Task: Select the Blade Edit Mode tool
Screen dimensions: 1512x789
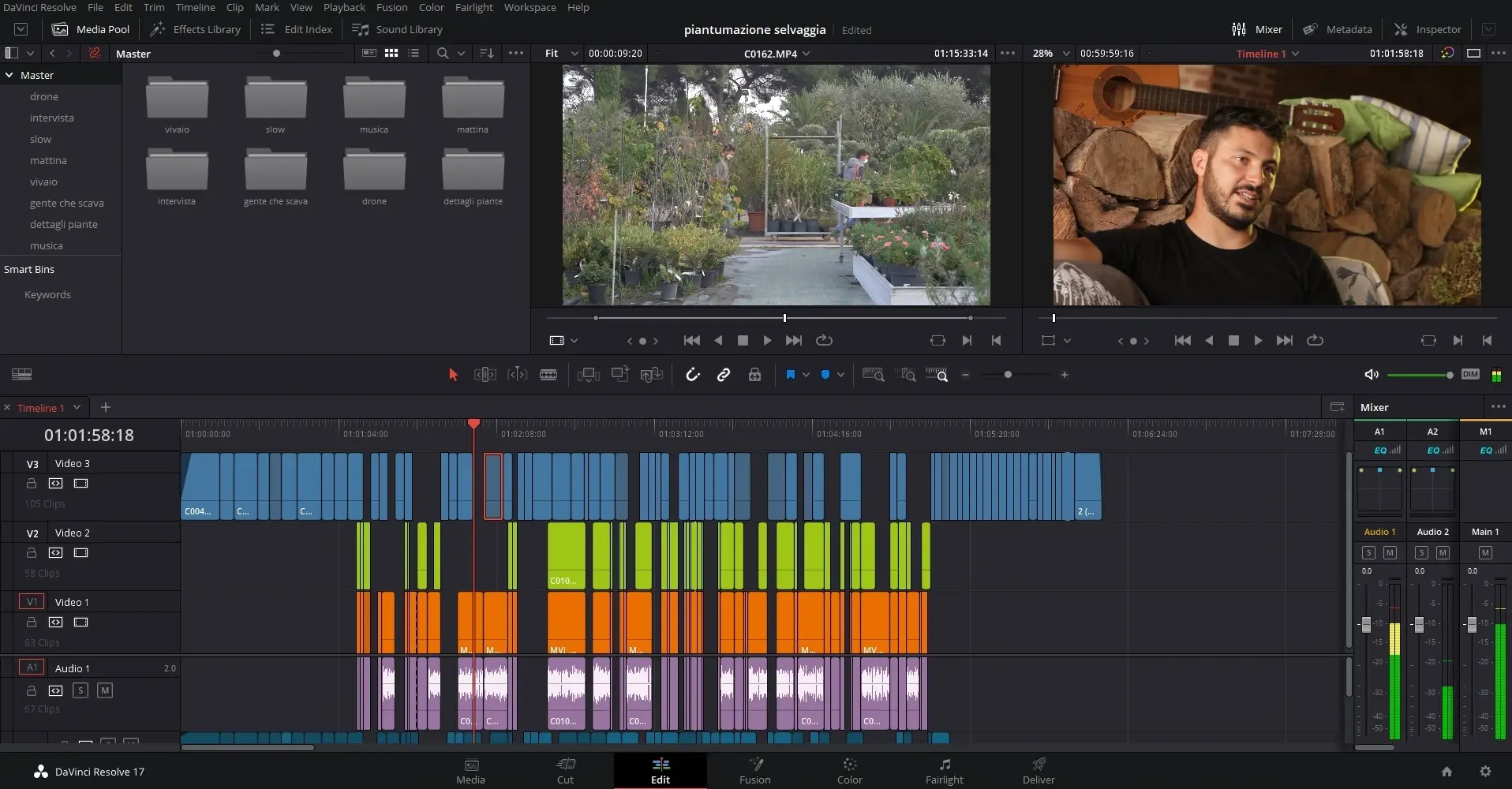Action: [548, 375]
